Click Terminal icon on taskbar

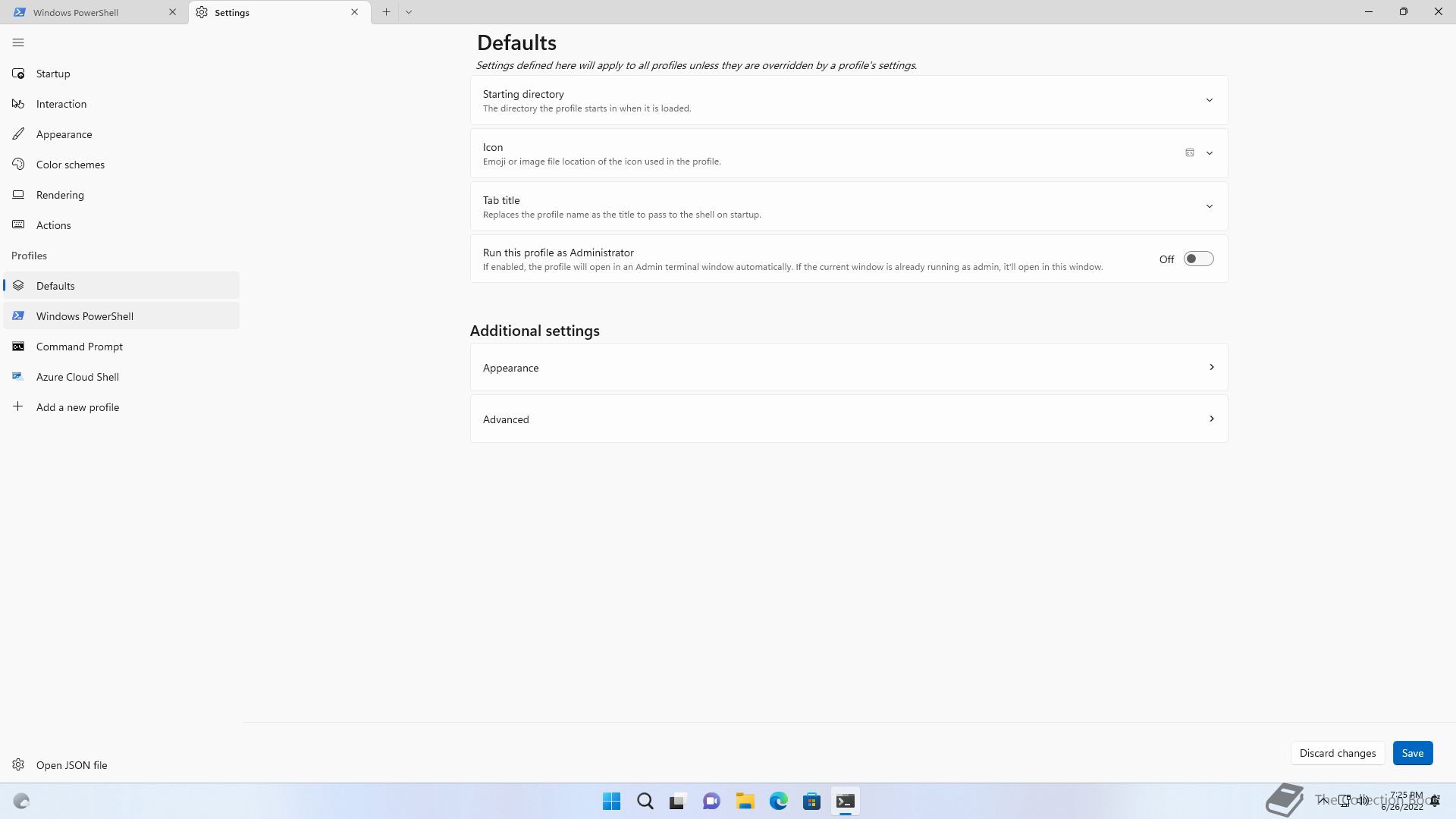[845, 801]
